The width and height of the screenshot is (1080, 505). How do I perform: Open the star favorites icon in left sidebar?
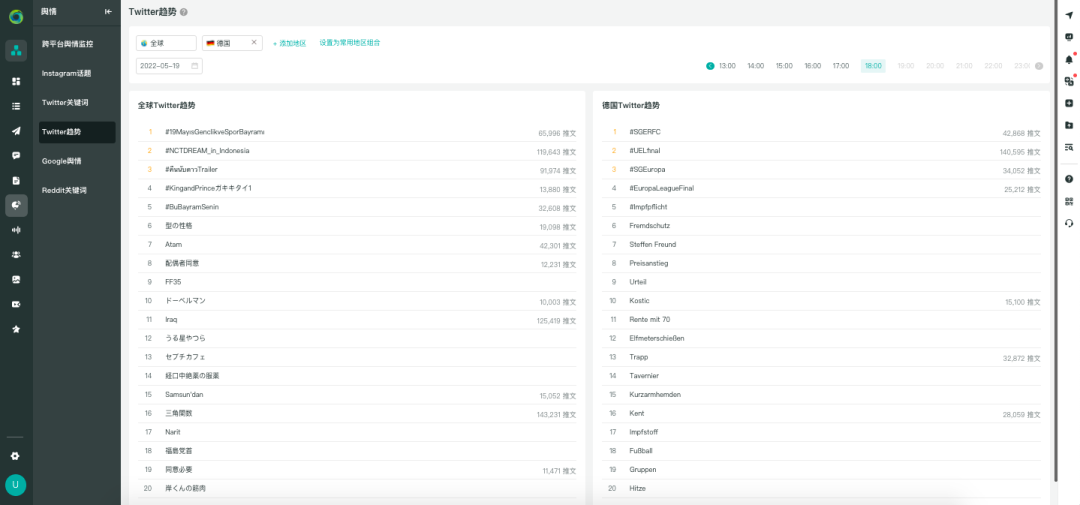[16, 329]
